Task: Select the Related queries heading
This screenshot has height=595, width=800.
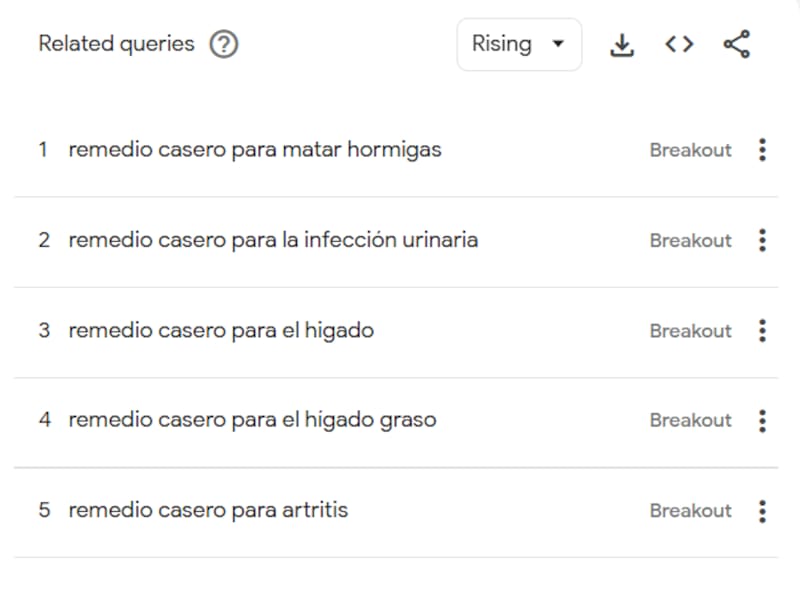Action: point(115,44)
